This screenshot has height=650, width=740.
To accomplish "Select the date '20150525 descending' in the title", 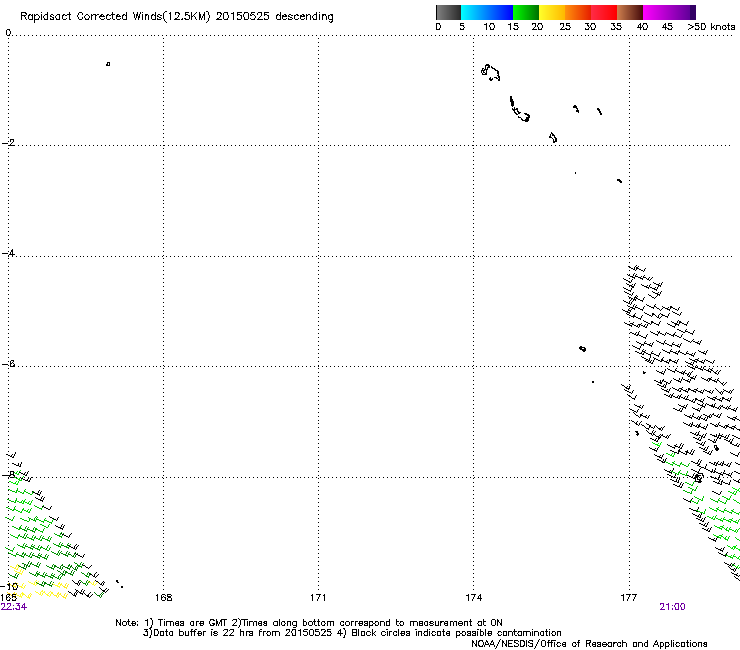I will coord(275,17).
